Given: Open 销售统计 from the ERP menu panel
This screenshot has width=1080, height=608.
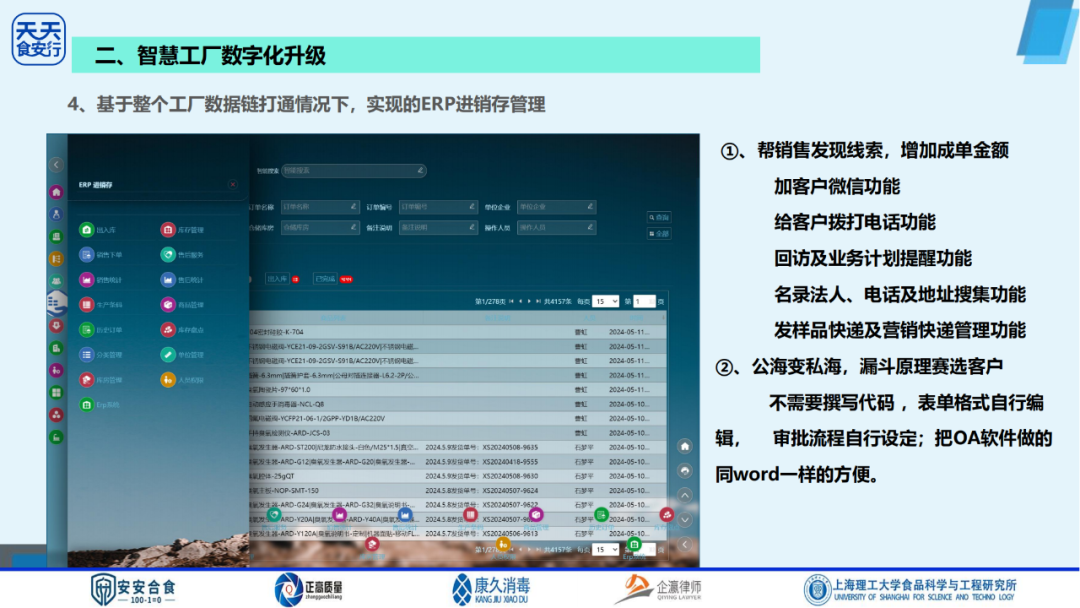Looking at the screenshot, I should click(x=101, y=280).
